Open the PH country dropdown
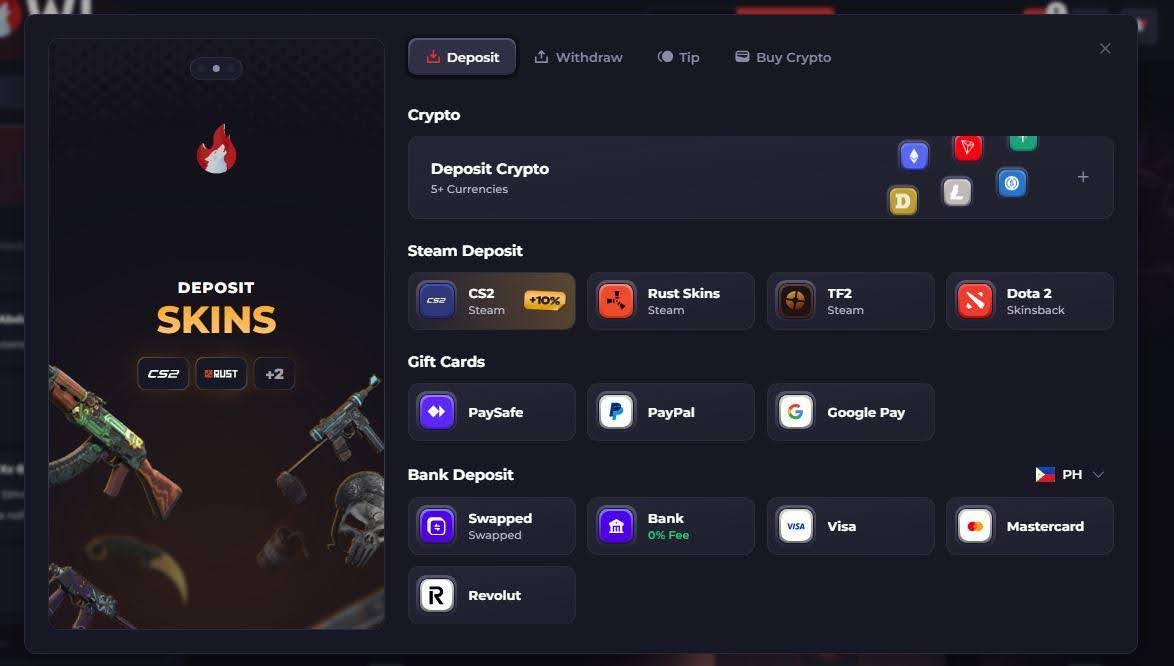 click(x=1070, y=474)
